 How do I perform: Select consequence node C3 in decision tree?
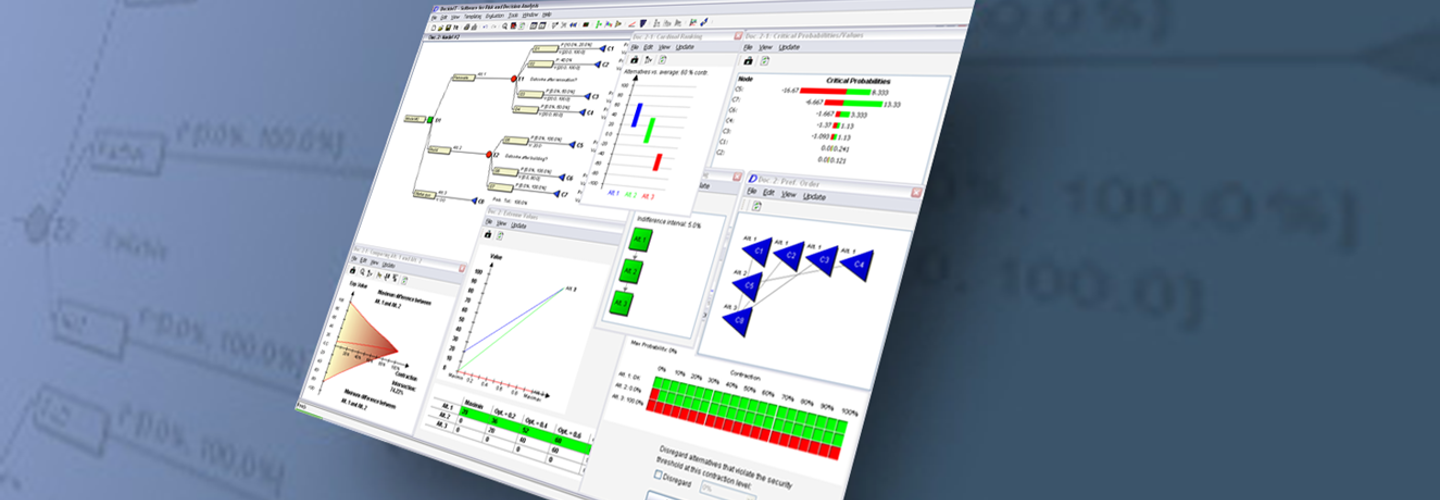pos(587,96)
